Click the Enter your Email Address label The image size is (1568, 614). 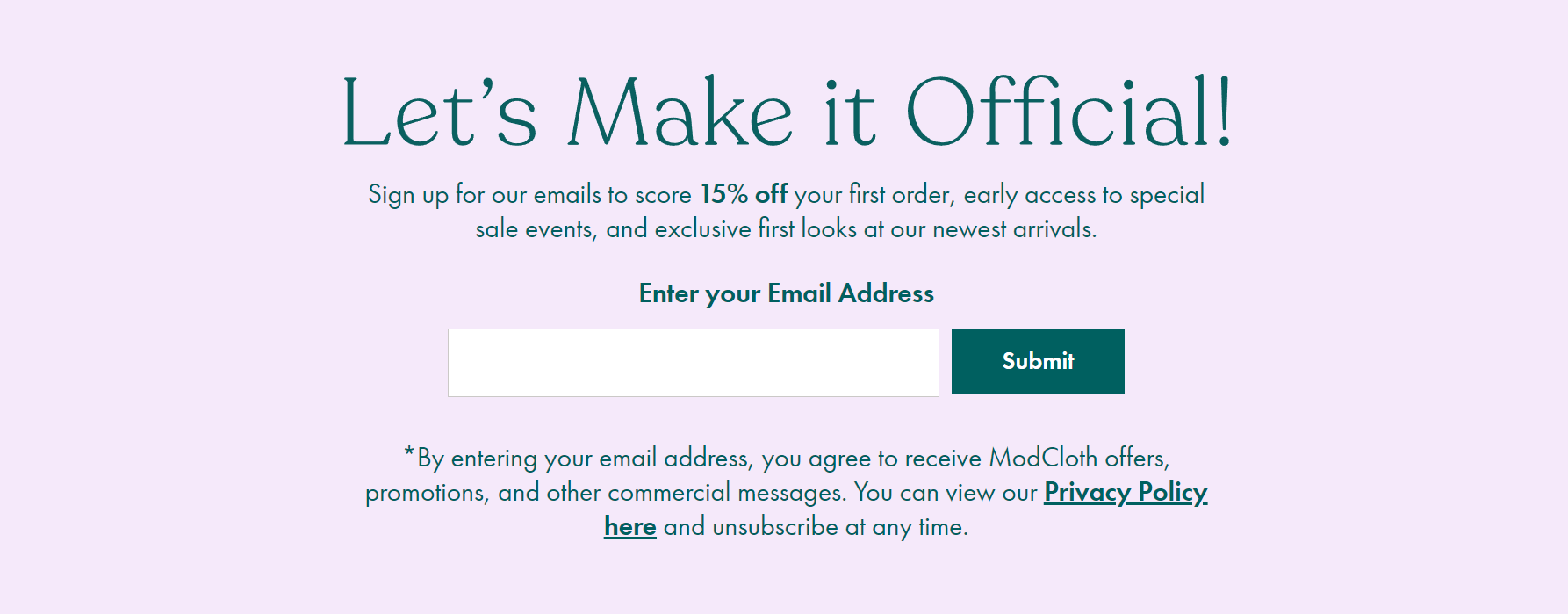(x=786, y=293)
